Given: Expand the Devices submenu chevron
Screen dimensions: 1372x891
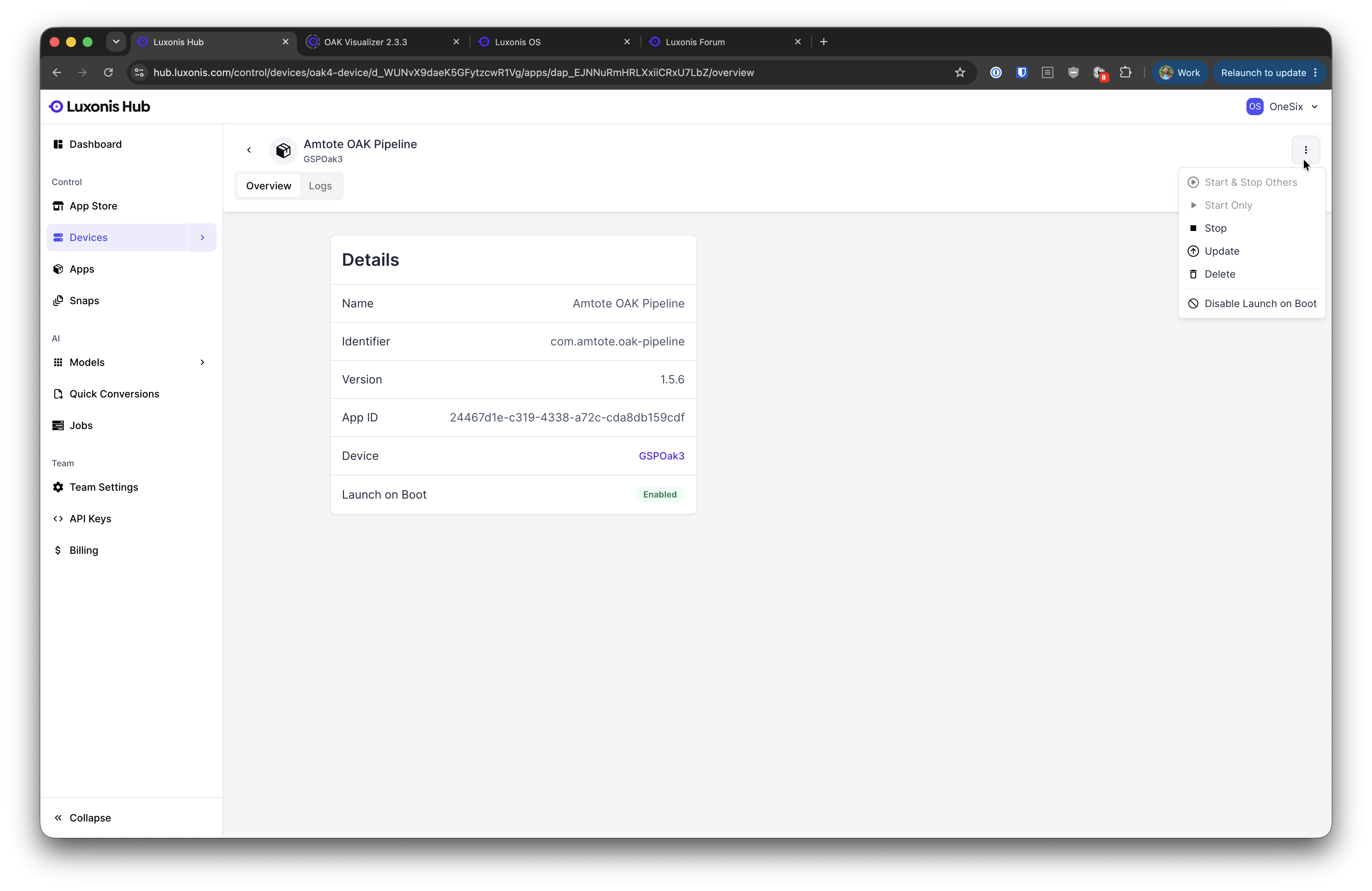Looking at the screenshot, I should [x=202, y=237].
